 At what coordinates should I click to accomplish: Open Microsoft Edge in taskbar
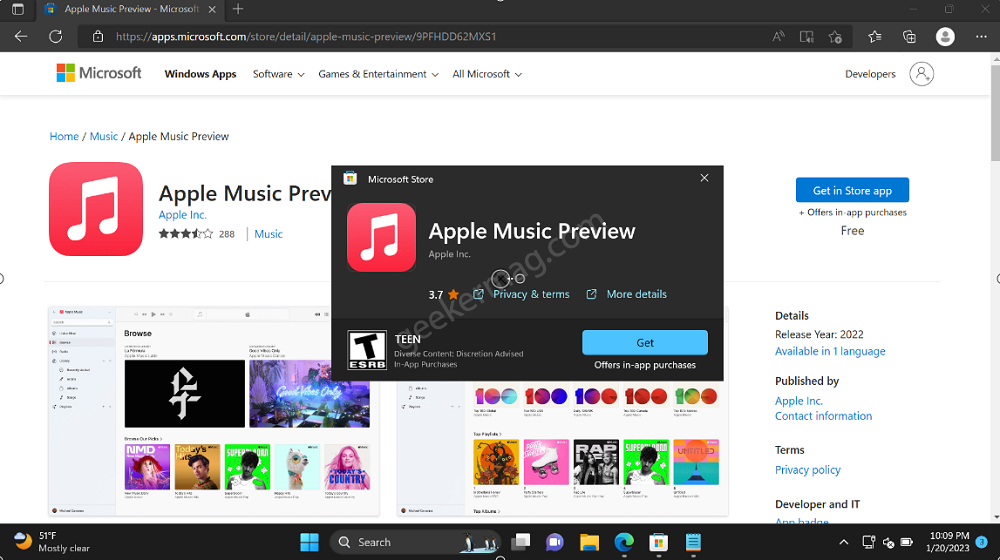tap(624, 542)
